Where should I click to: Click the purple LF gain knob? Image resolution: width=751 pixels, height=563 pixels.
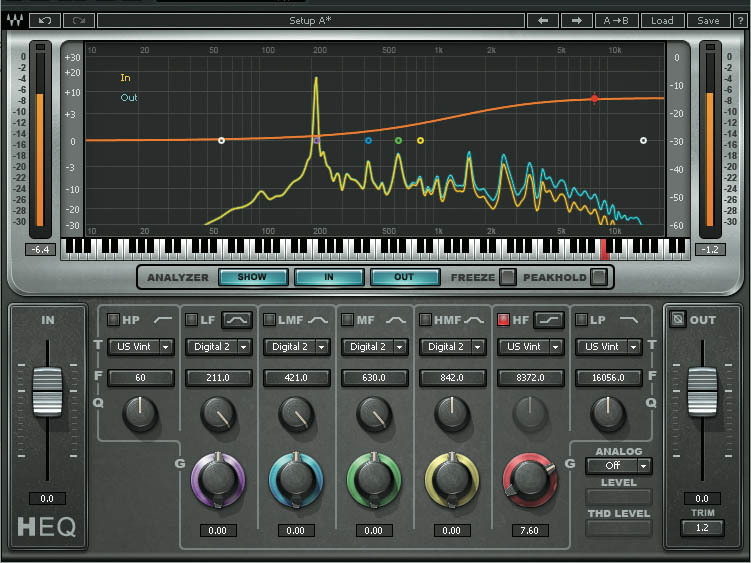218,480
